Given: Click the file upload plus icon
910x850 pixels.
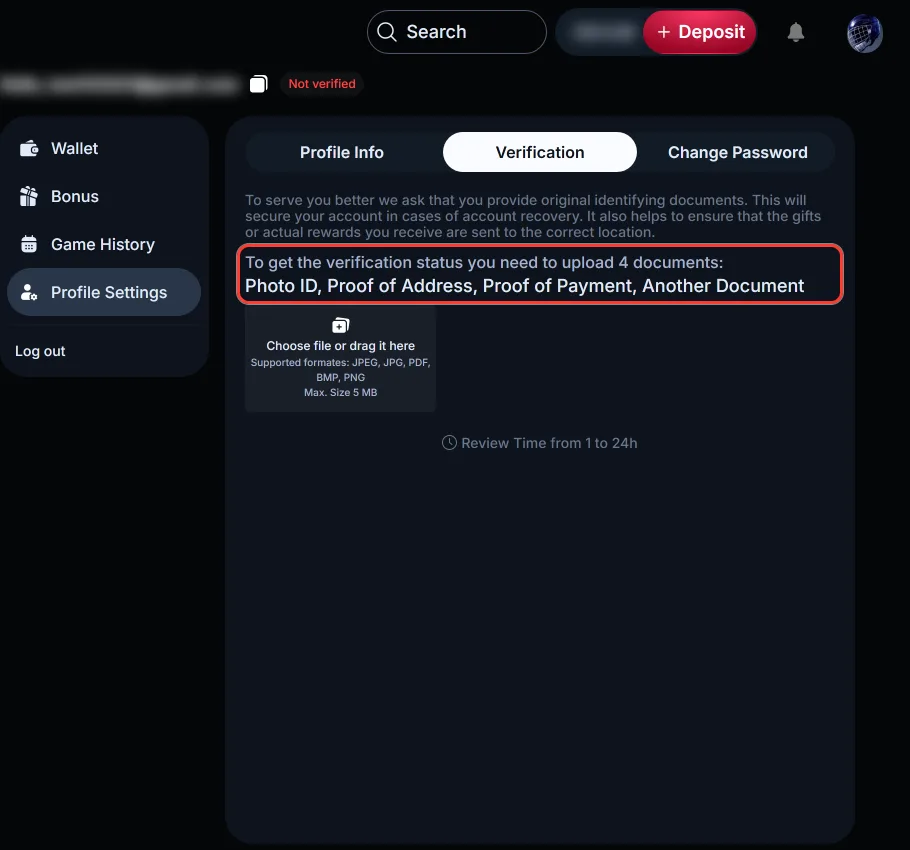Looking at the screenshot, I should [341, 325].
